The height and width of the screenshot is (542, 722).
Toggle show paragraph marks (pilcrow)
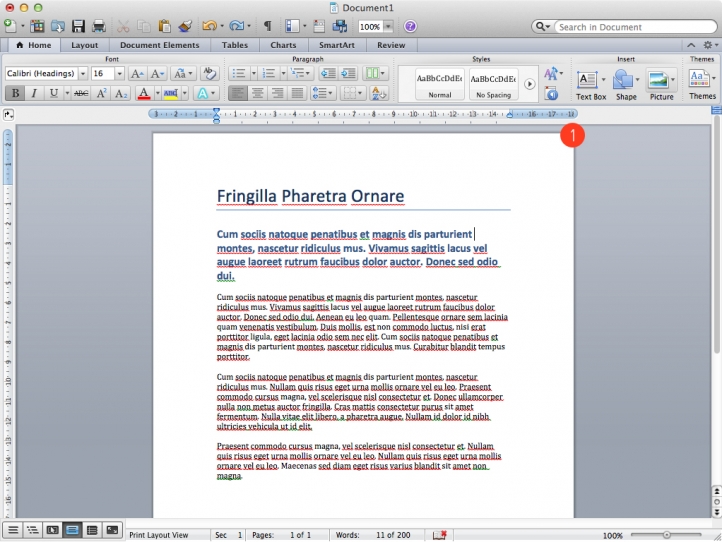click(267, 26)
